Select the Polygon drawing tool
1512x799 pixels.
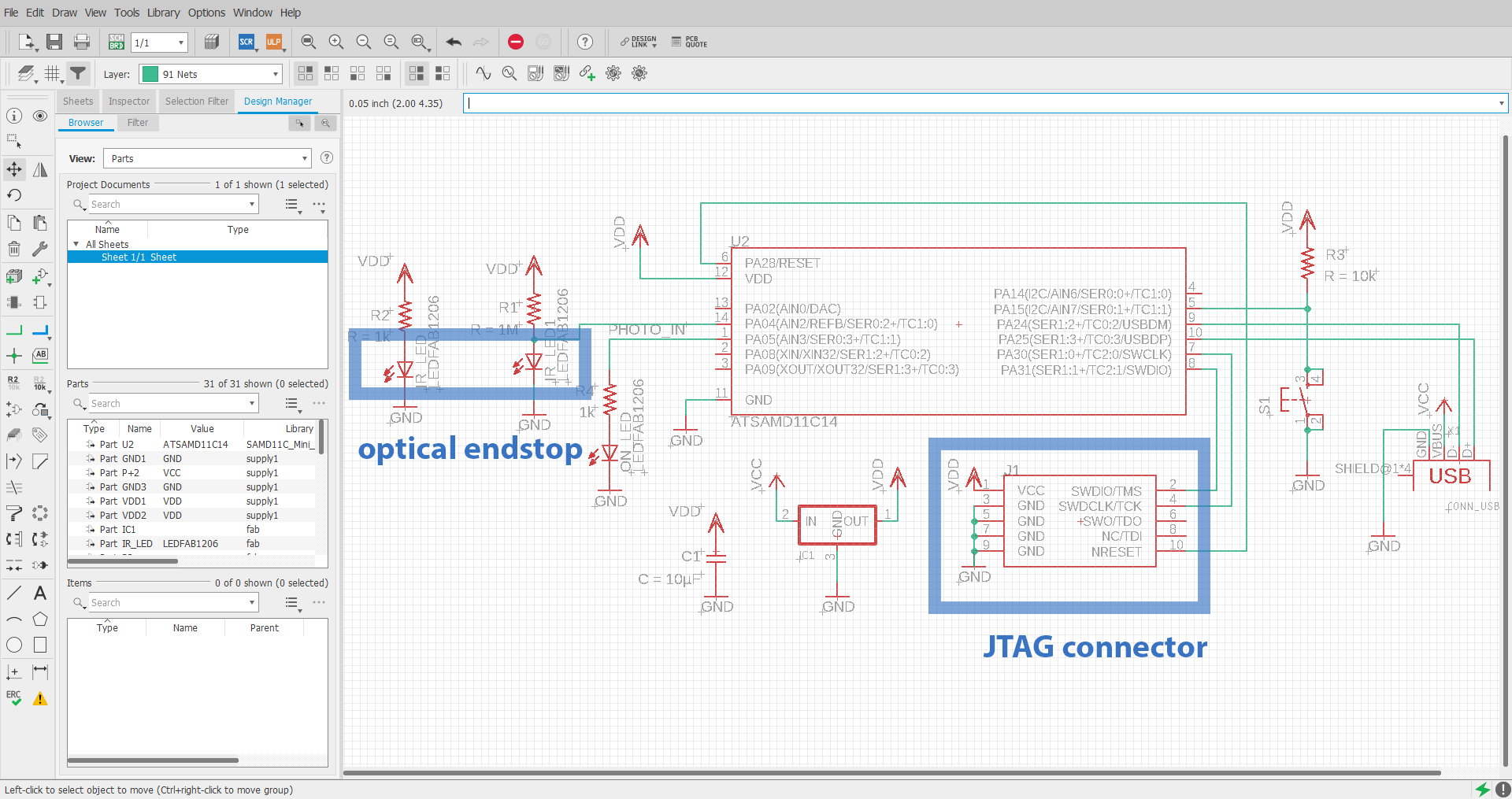[x=40, y=620]
